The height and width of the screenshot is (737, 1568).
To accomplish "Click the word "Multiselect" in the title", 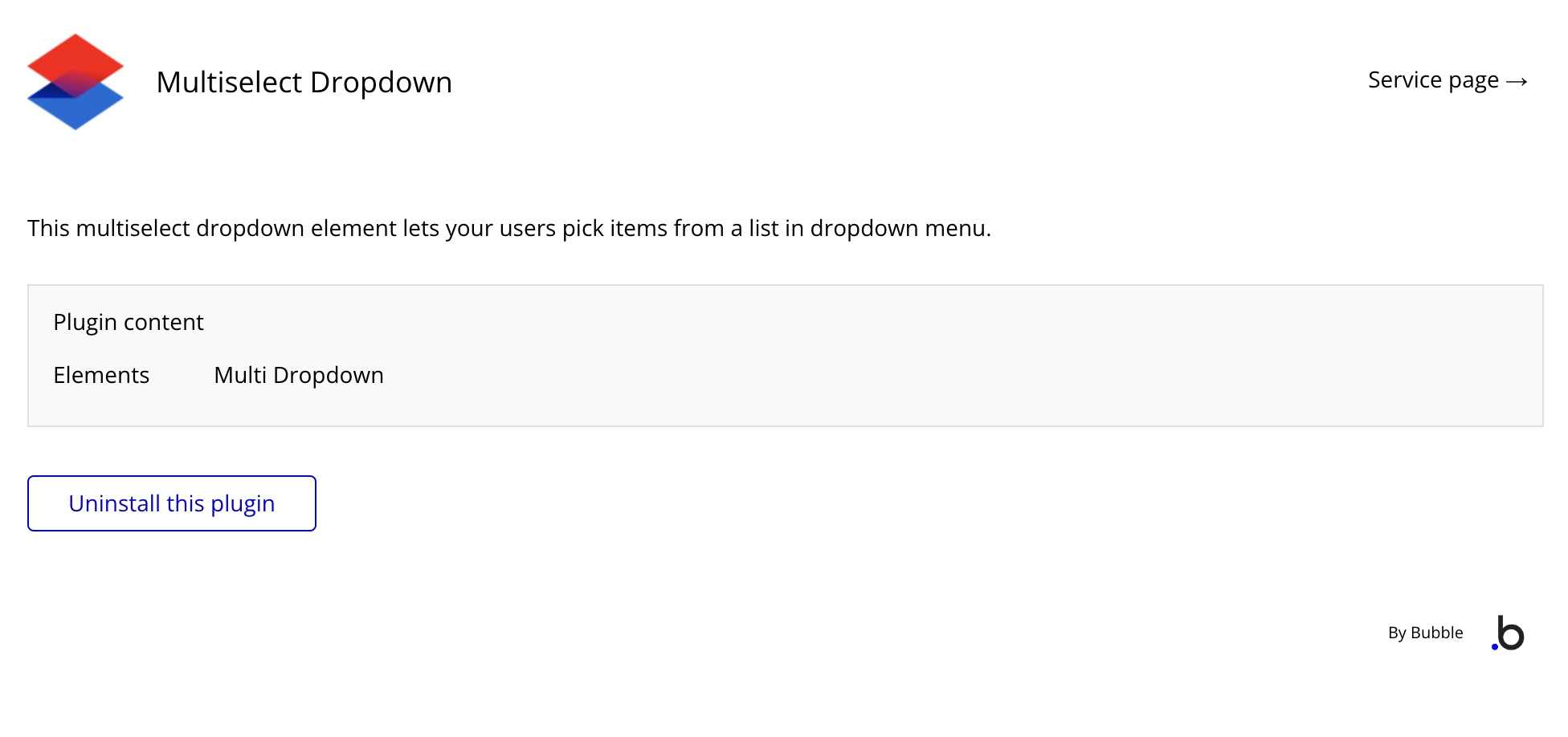I will (229, 82).
